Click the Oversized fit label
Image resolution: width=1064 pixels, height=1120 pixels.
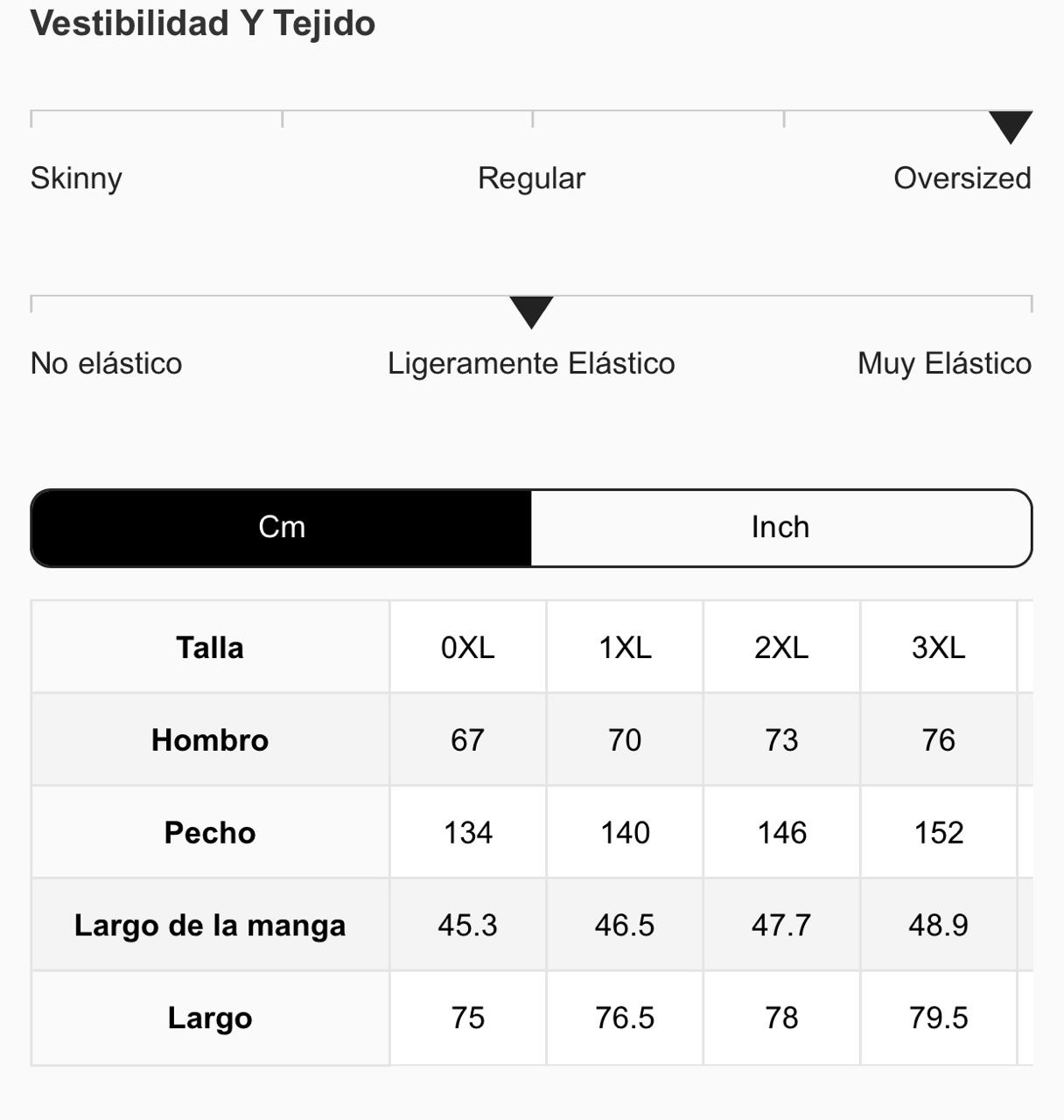[962, 178]
